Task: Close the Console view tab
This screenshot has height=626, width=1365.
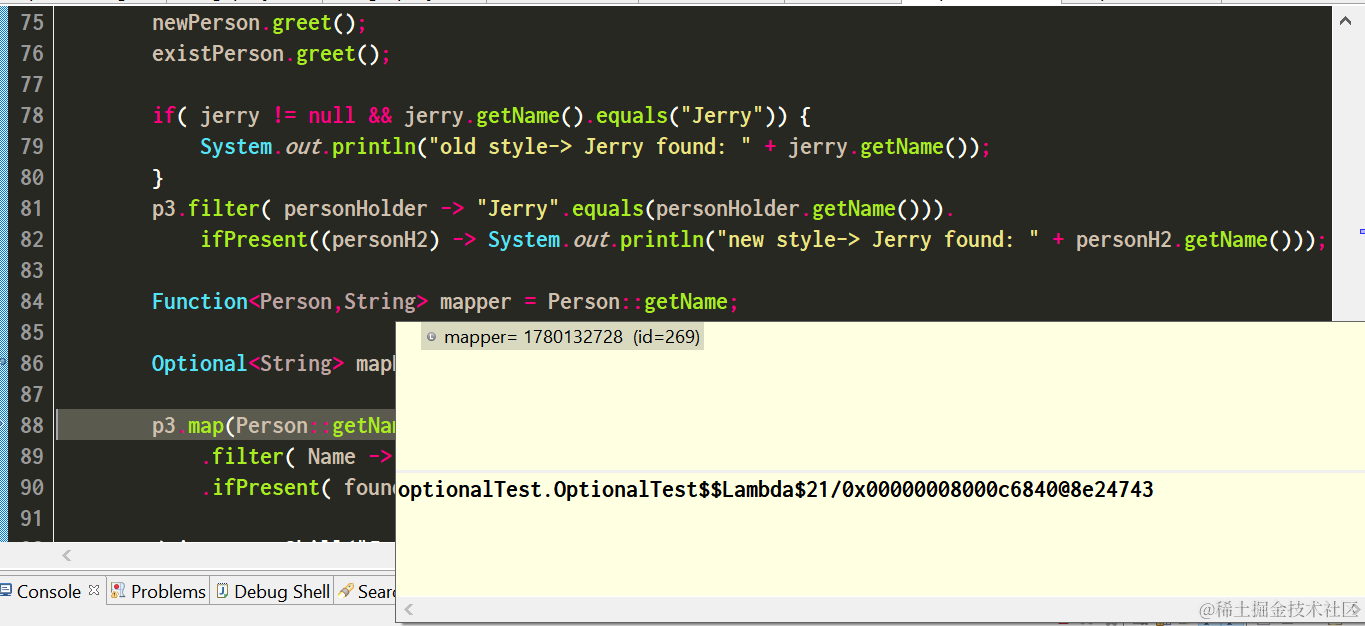Action: tap(94, 590)
